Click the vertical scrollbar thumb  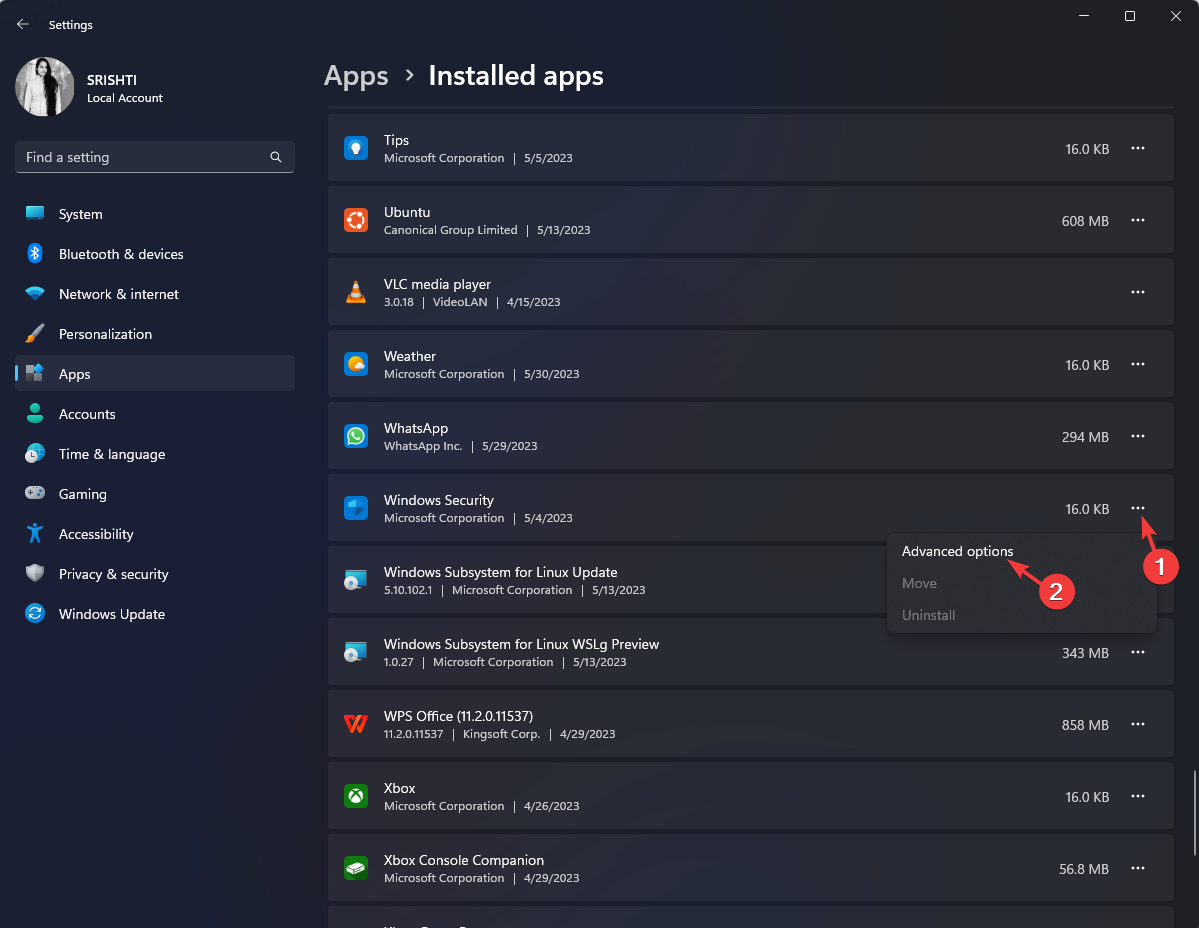point(1194,813)
